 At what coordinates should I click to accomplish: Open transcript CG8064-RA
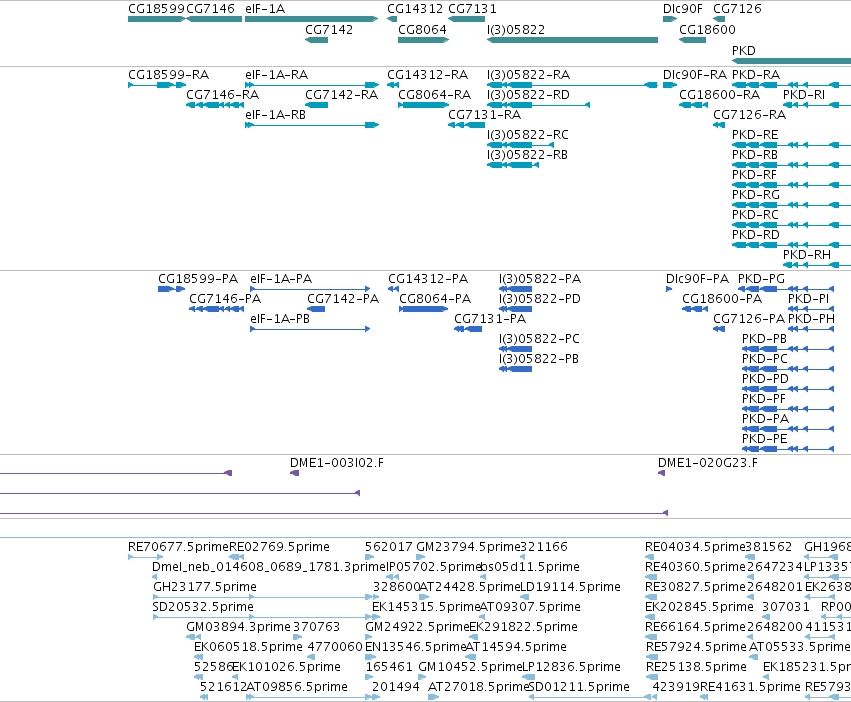[x=435, y=94]
